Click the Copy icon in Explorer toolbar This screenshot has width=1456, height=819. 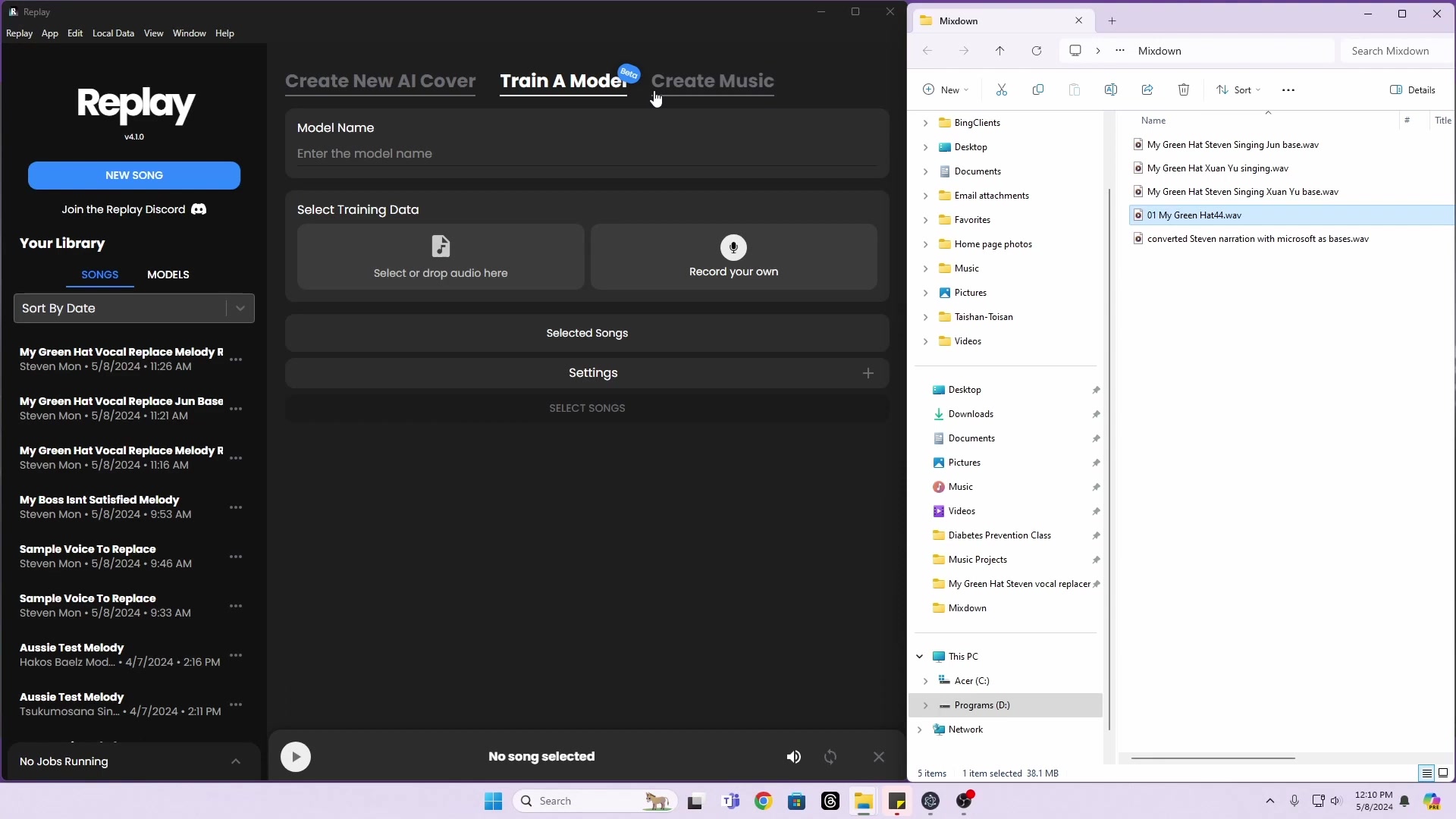(x=1038, y=89)
